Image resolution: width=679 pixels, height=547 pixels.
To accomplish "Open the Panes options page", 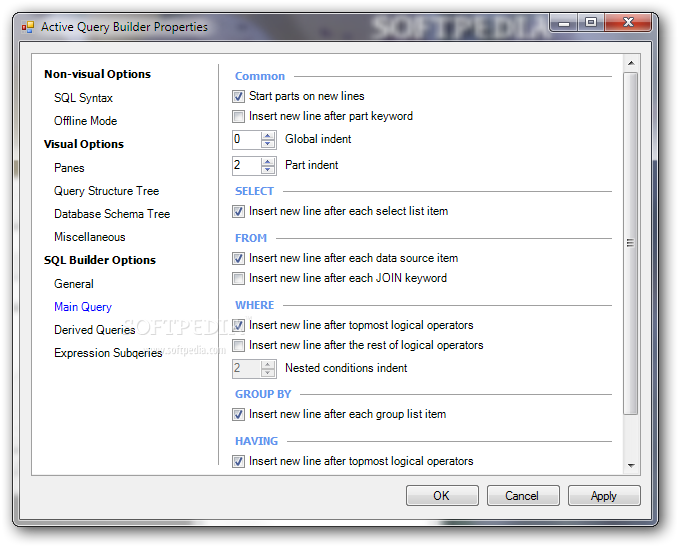I will pos(69,168).
